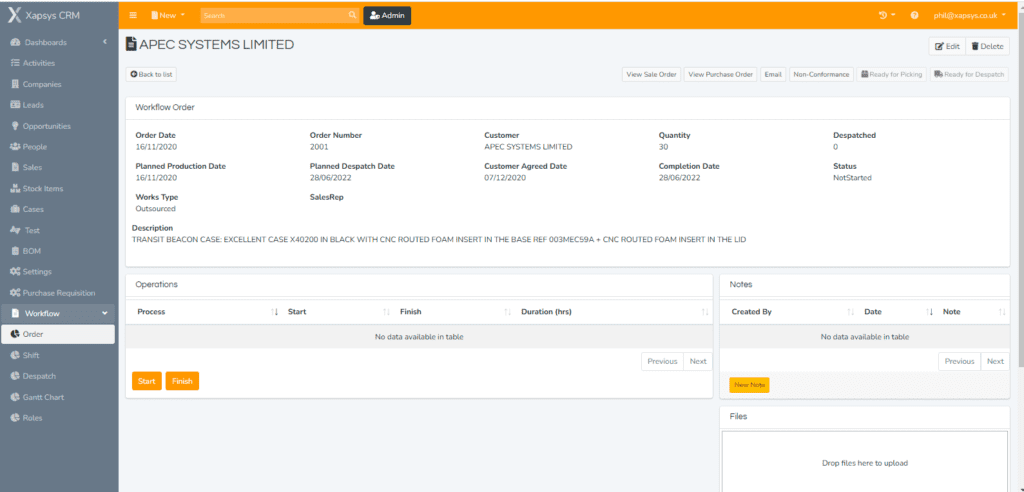1024x492 pixels.
Task: Click Next in Notes pagination
Action: [995, 361]
